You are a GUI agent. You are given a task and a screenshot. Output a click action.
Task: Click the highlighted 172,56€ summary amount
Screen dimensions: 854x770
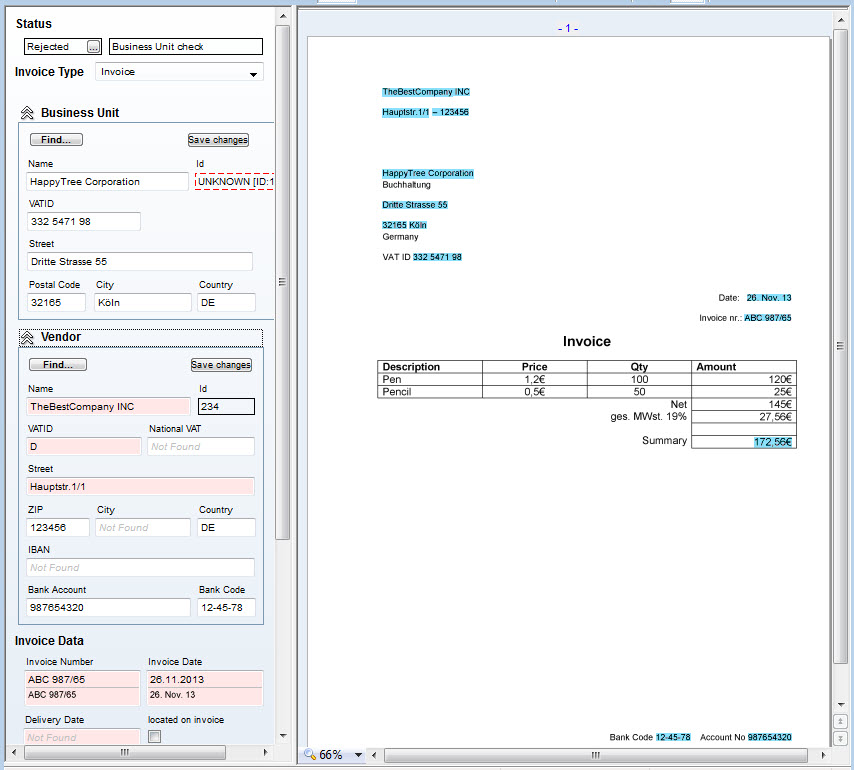[x=772, y=442]
